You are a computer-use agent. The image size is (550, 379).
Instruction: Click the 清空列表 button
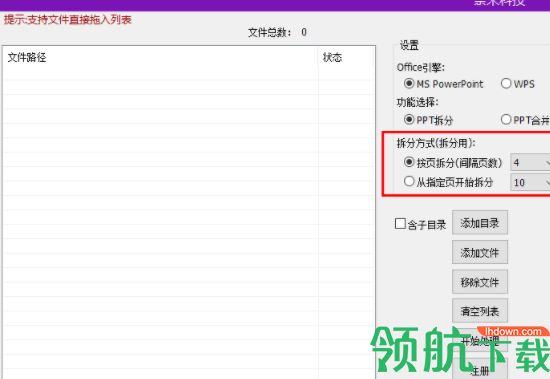click(x=479, y=311)
